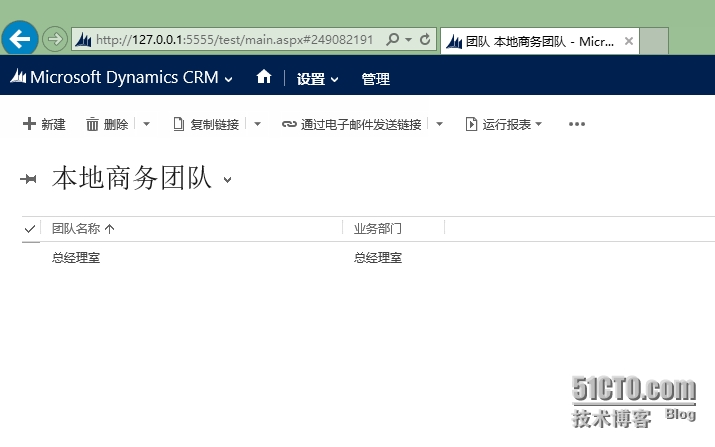Click the 复制链接 button label
The image size is (715, 447).
tap(214, 125)
